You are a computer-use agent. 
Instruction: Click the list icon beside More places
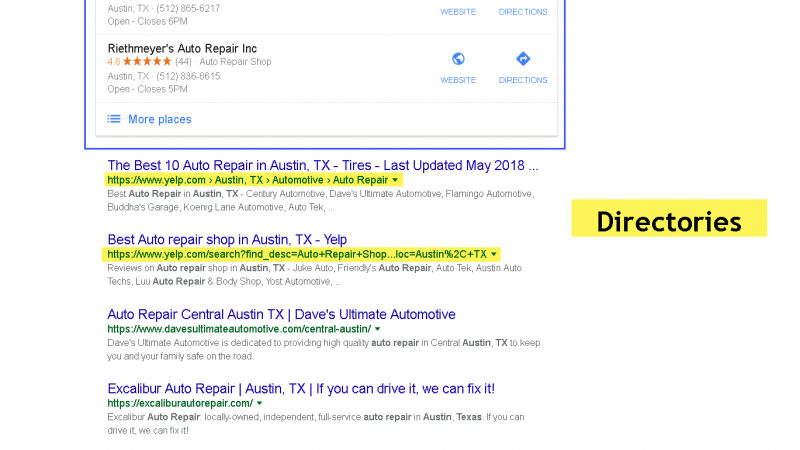[x=114, y=119]
